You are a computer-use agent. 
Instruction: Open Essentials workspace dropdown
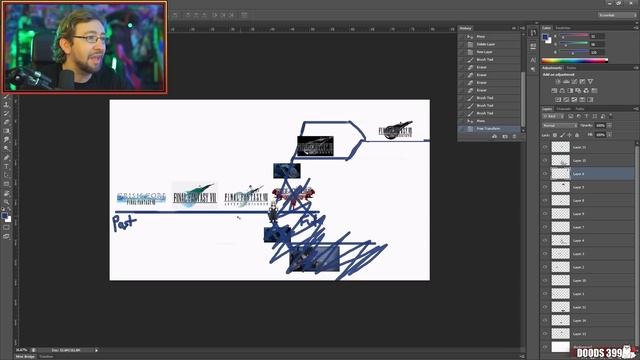point(617,15)
